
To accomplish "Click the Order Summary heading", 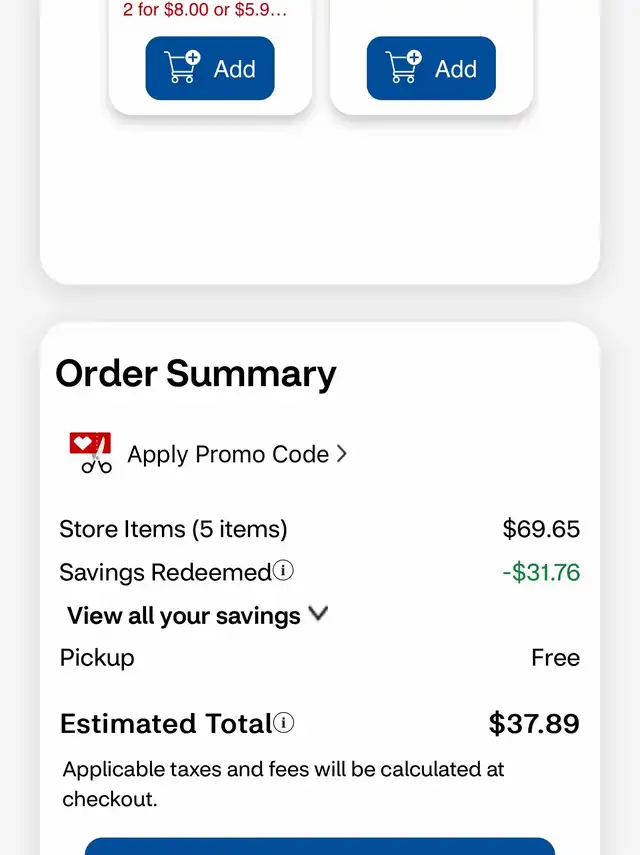I will coord(196,374).
